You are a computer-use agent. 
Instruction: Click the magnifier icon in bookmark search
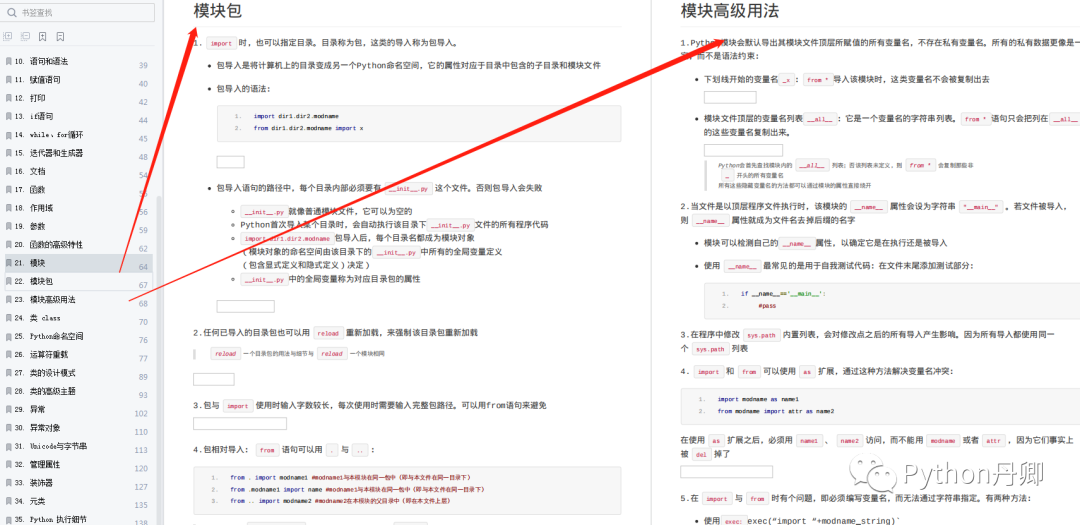click(12, 12)
